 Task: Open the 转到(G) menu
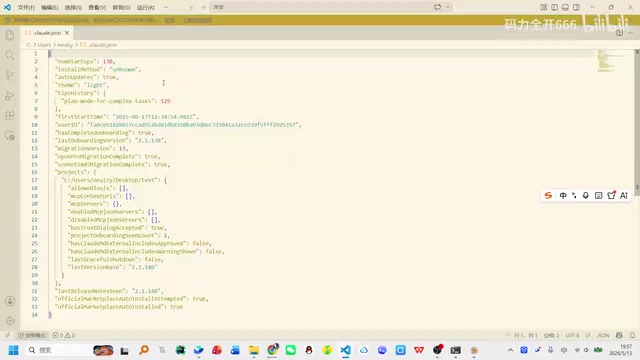121,7
